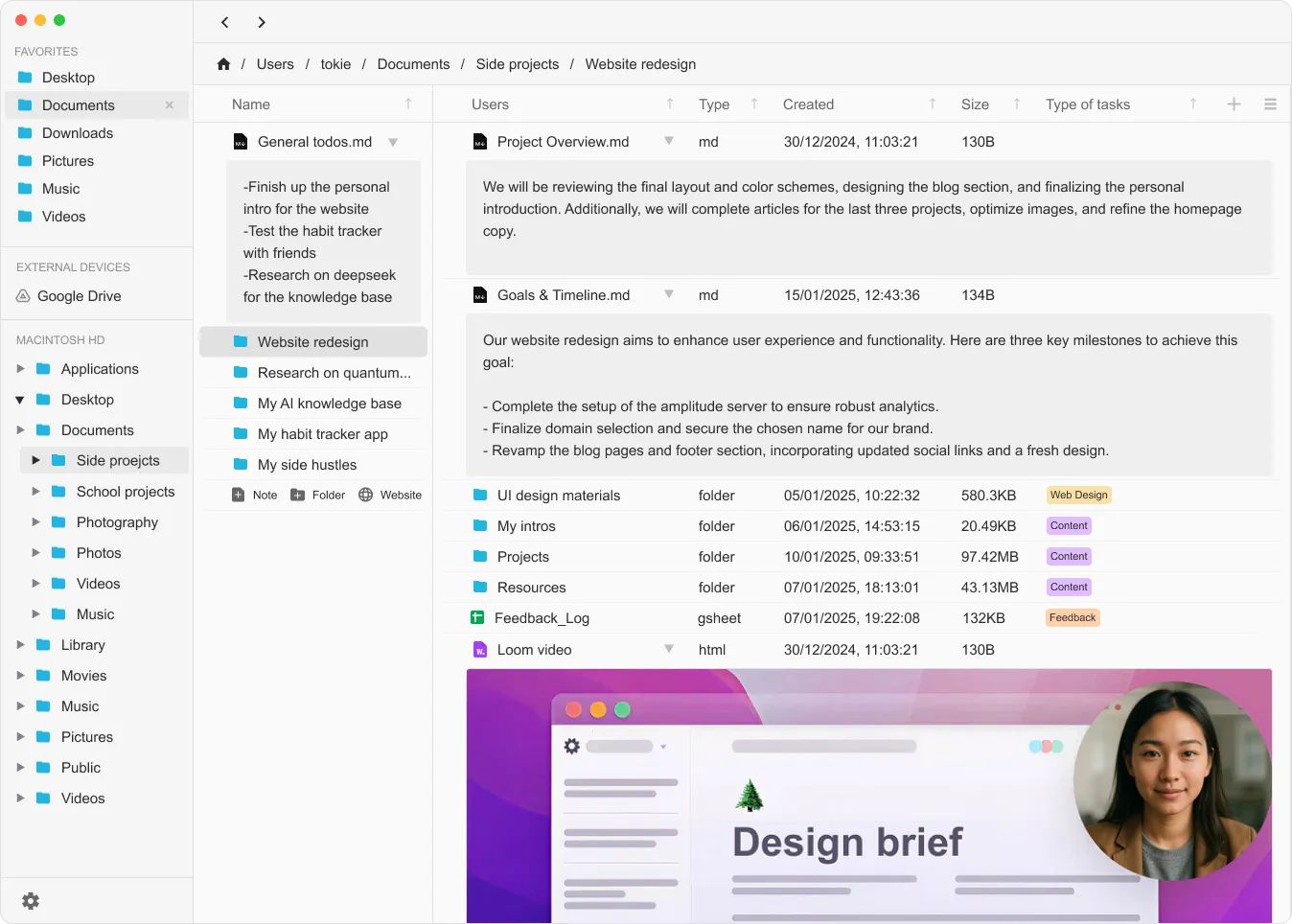The width and height of the screenshot is (1292, 924).
Task: Remove Documents from favorites with X
Action: tap(170, 105)
